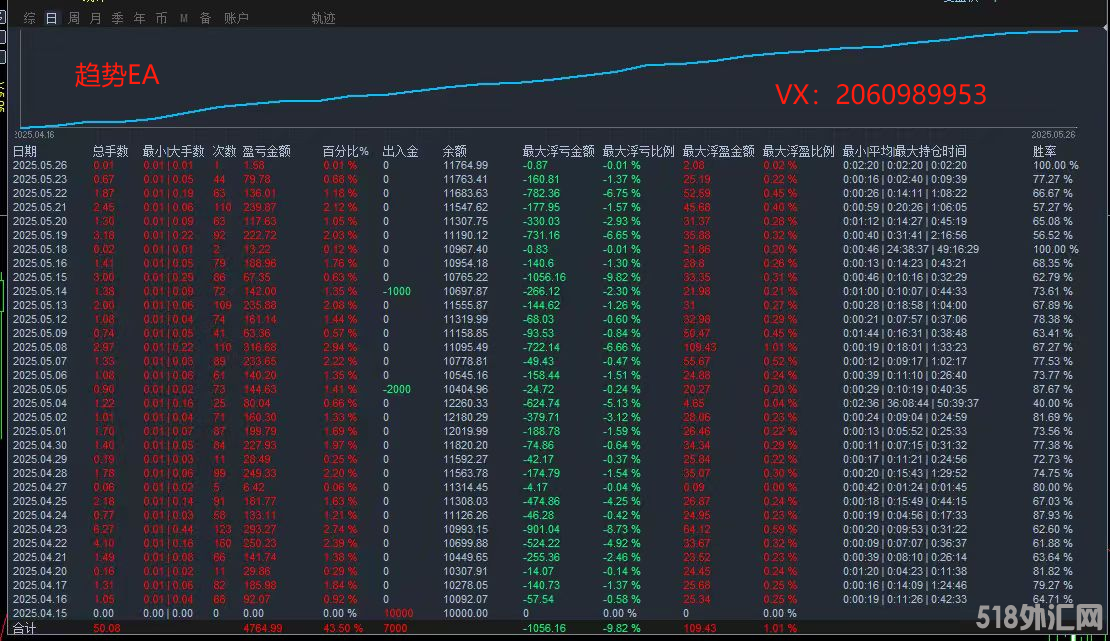
Task: Click win rate 56.52 %
Action: pyautogui.click(x=1053, y=235)
